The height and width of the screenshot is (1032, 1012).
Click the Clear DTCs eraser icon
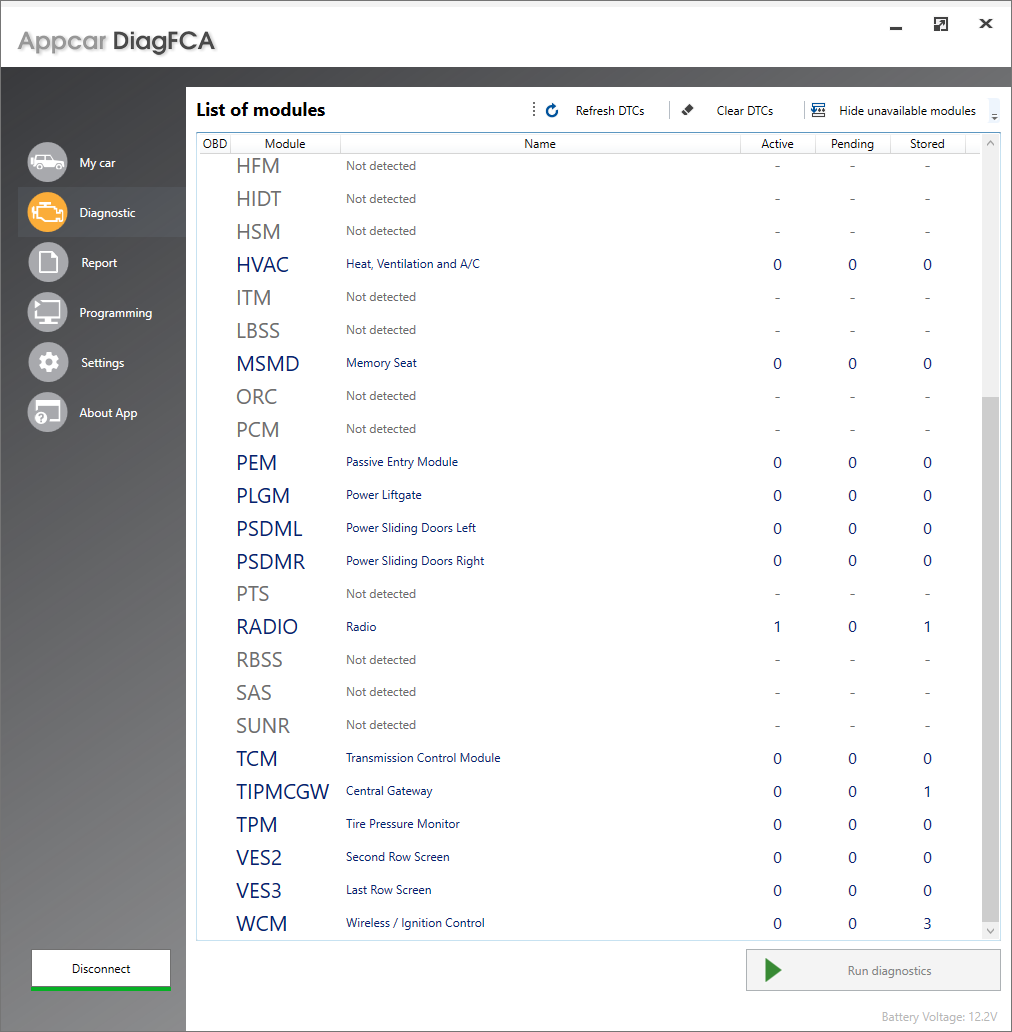pos(687,111)
